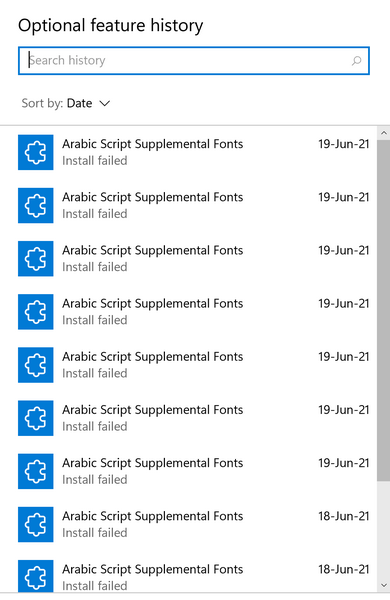The width and height of the screenshot is (390, 600).
Task: Click first Arabic Script Fonts puzzle icon
Action: [36, 152]
